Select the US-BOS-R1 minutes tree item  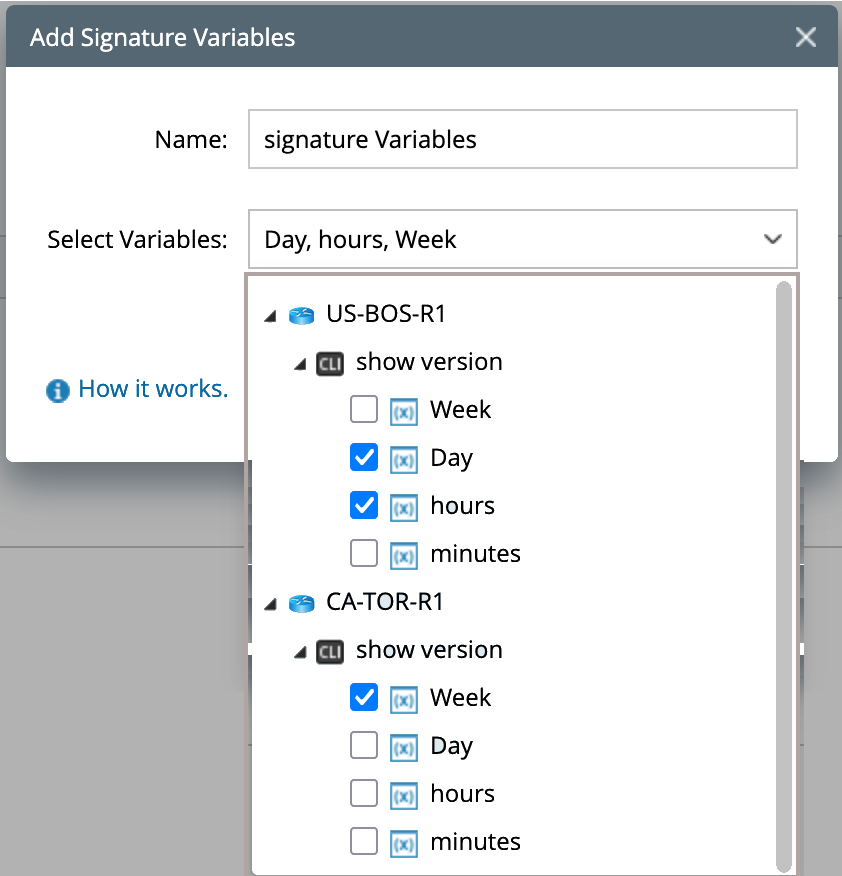point(475,554)
